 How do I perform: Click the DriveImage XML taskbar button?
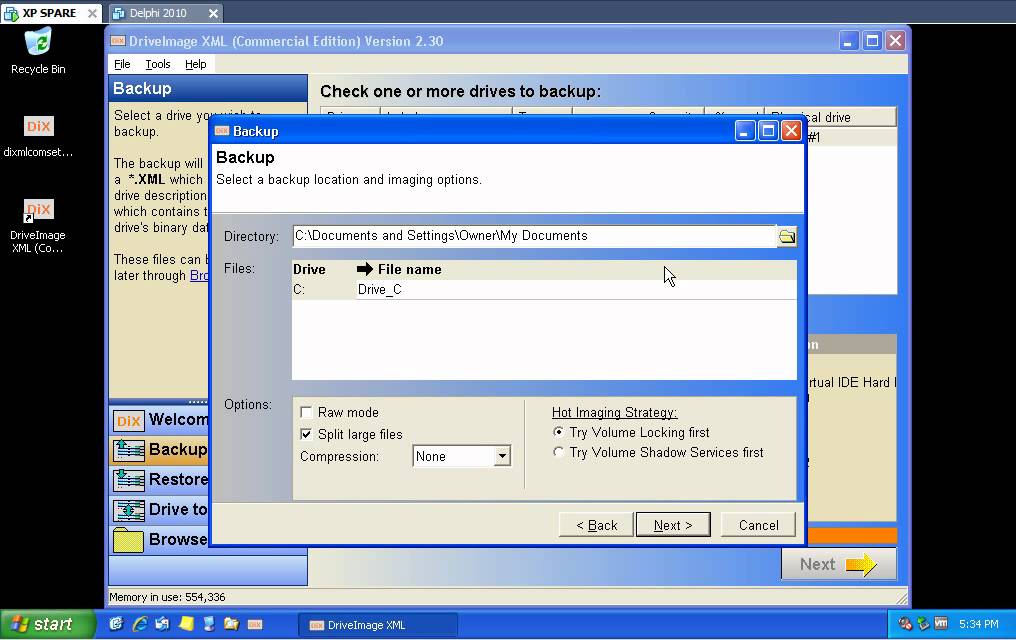tap(378, 624)
